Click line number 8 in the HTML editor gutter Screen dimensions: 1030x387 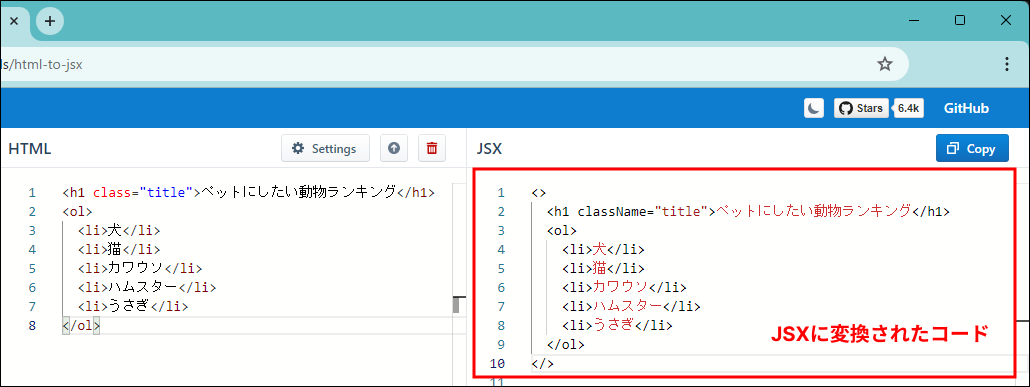click(x=33, y=326)
